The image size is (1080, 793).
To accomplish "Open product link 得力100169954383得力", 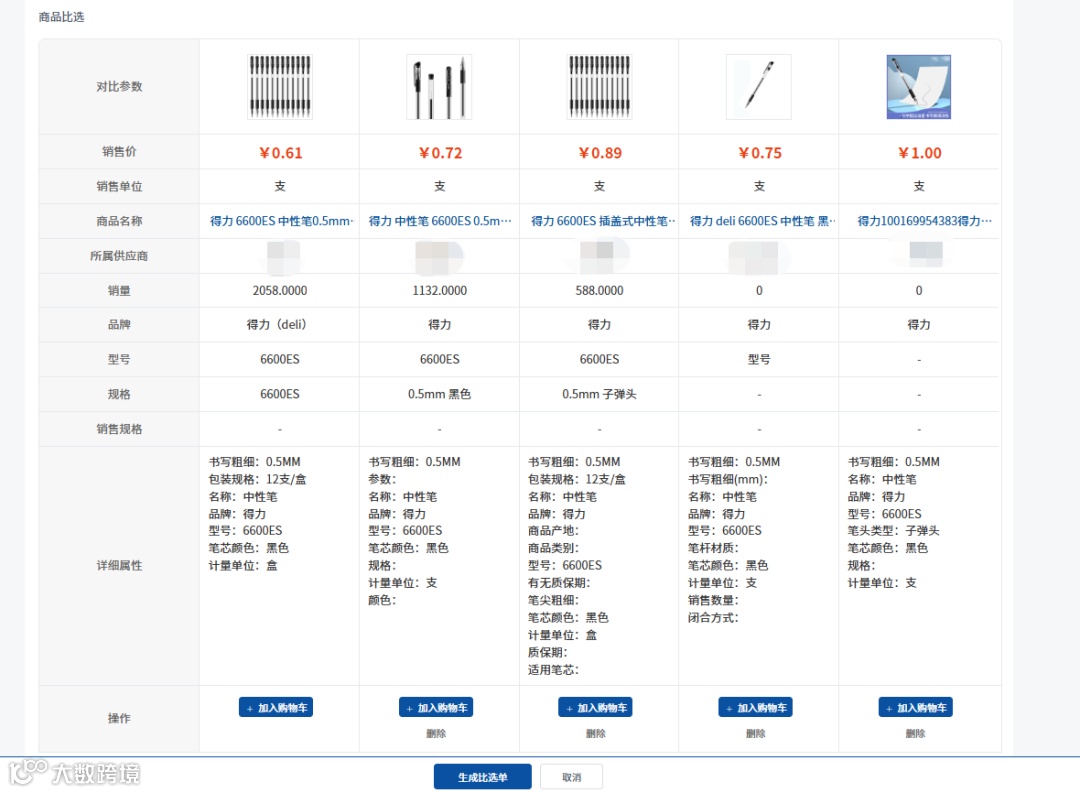I will (x=924, y=221).
